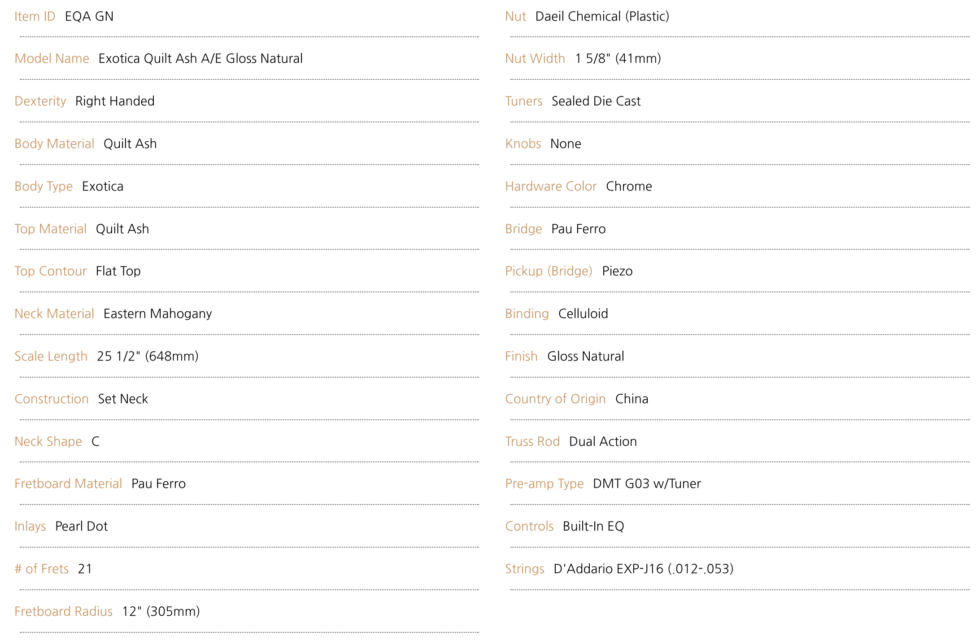
Task: Click the Body Material label
Action: tap(54, 143)
